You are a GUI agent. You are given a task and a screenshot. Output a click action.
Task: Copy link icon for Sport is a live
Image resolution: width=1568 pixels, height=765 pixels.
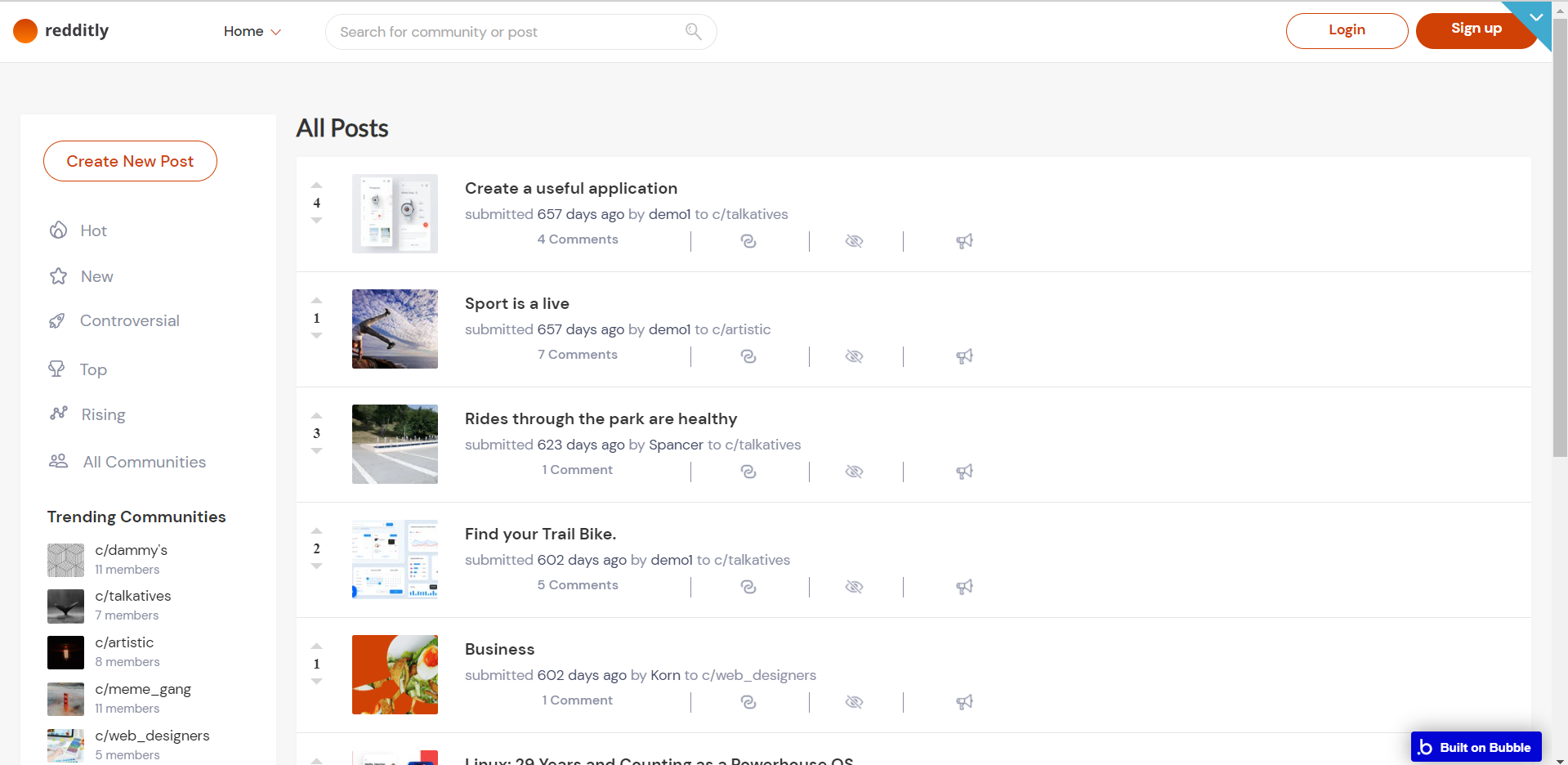click(748, 356)
